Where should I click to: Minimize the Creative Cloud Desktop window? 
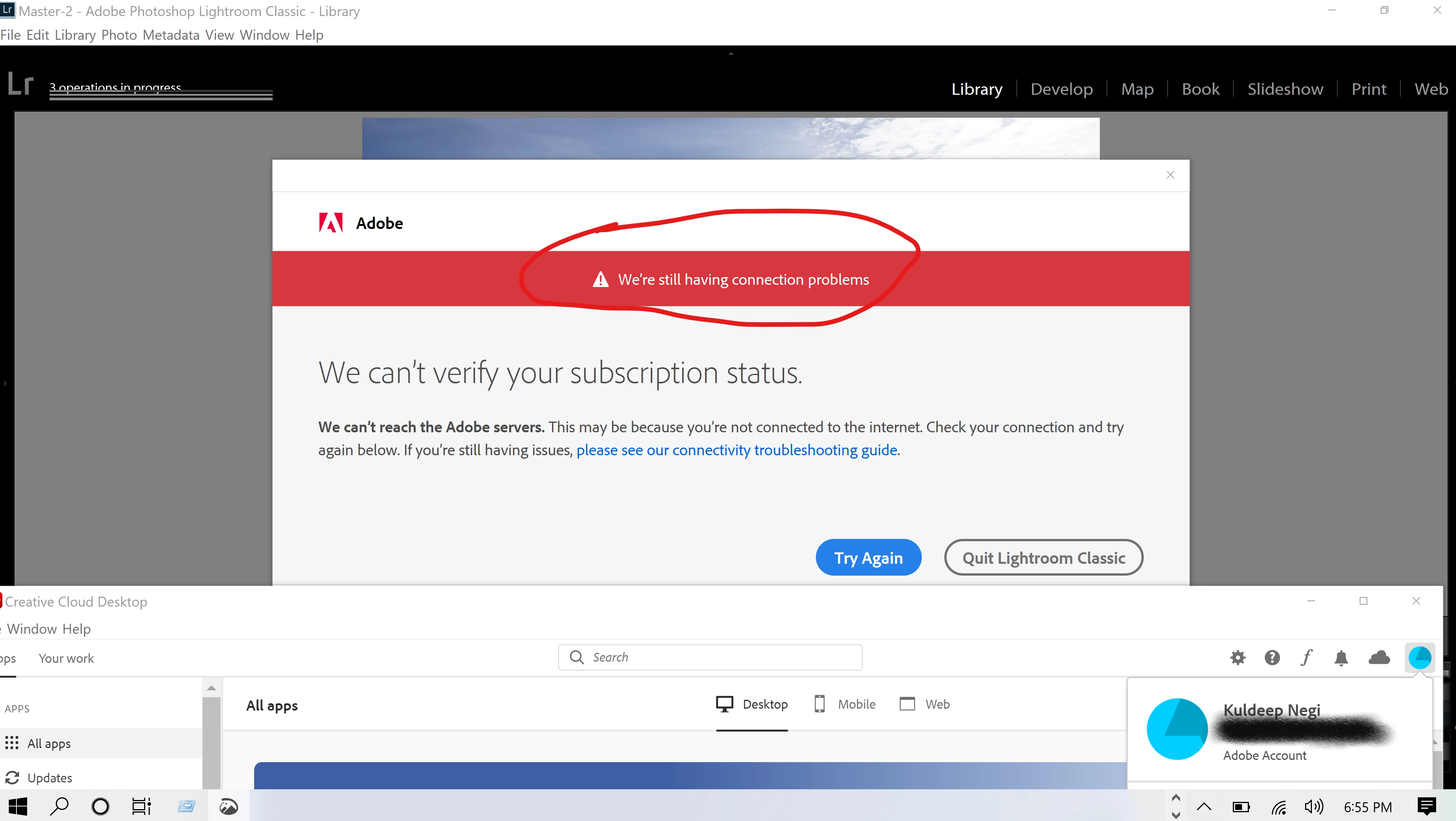pyautogui.click(x=1311, y=601)
